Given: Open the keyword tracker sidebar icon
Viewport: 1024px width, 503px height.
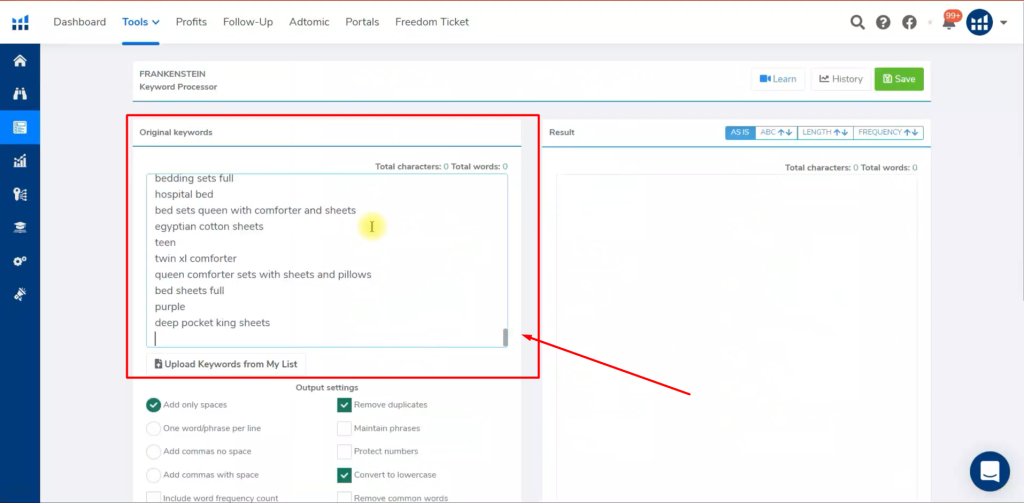Looking at the screenshot, I should pos(20,194).
